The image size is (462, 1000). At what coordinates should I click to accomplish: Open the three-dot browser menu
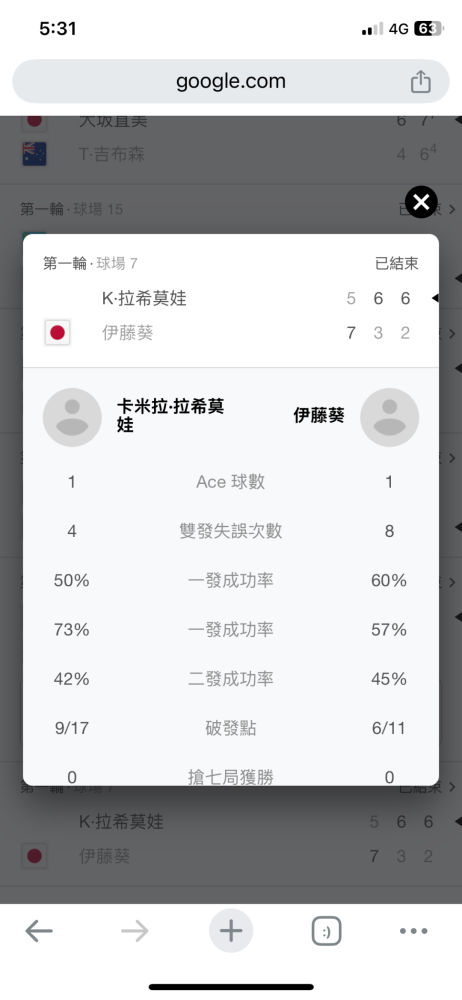pos(414,932)
